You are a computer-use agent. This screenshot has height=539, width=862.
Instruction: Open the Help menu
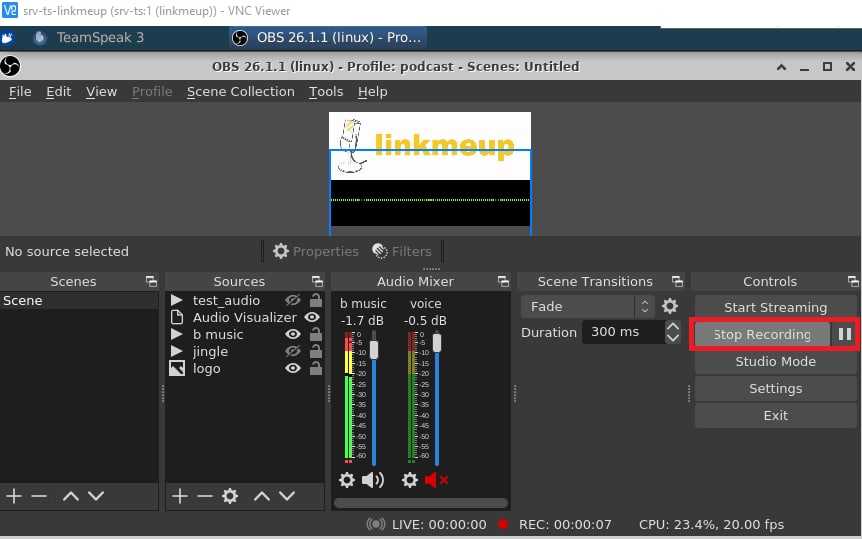373,91
